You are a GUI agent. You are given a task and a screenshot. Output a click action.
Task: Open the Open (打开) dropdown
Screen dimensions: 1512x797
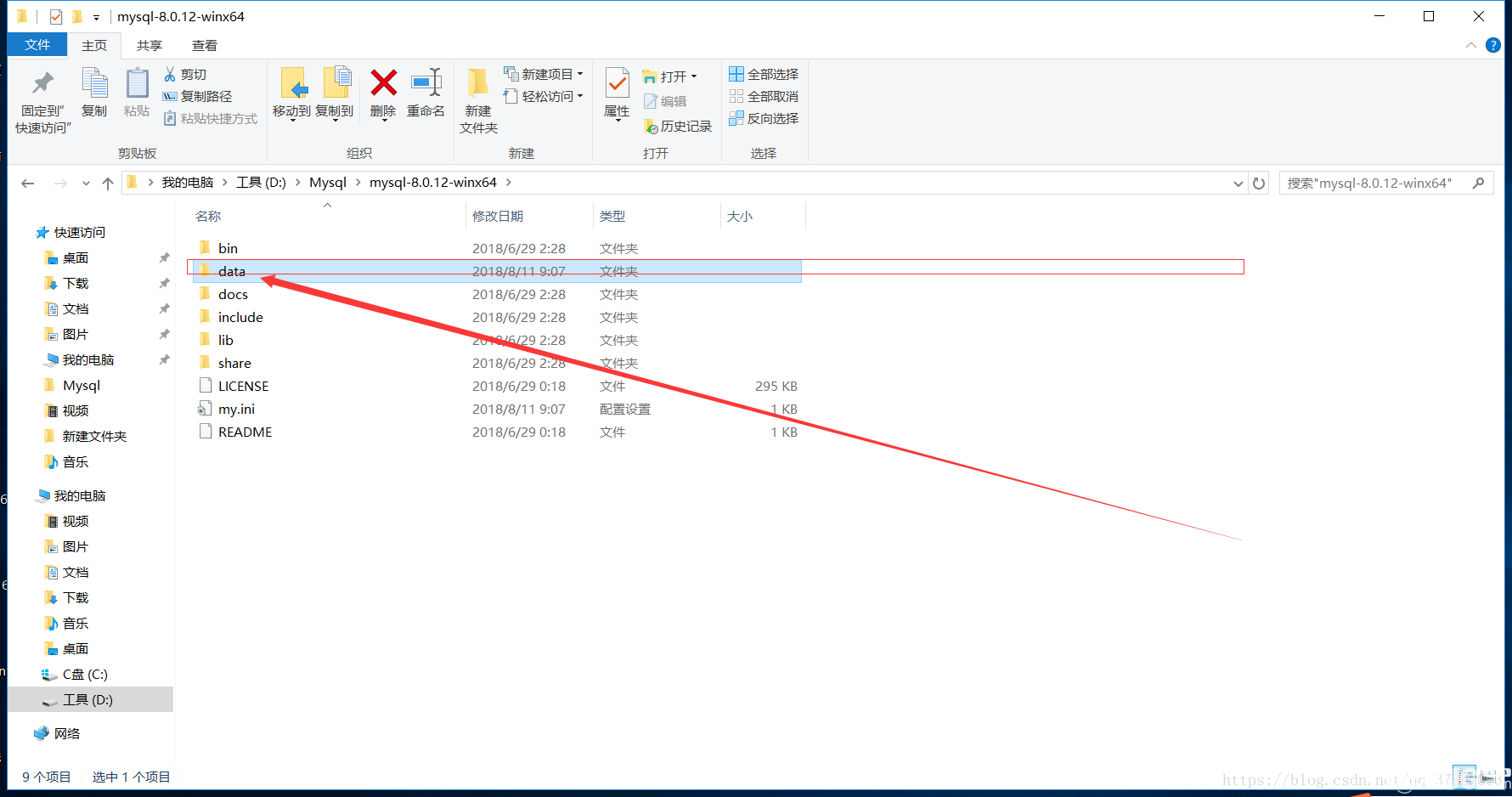[670, 76]
